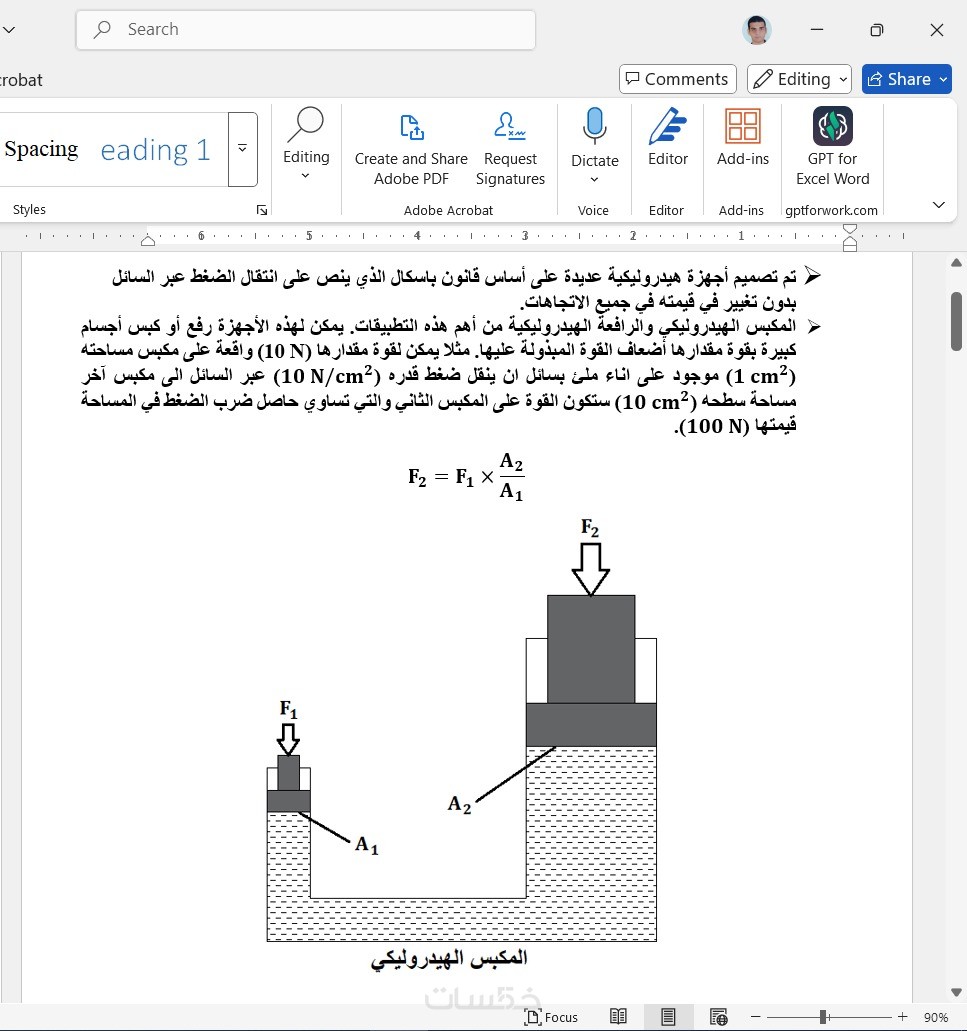Click the Acrobat ribbon tab
The image size is (967, 1031).
(x=21, y=80)
